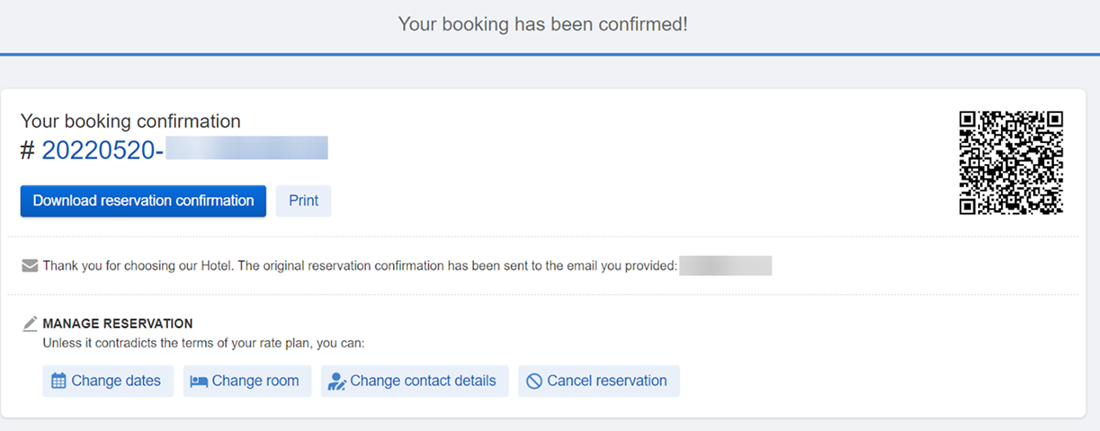Click the crossed-circle icon on Cancel reservation
The image size is (1100, 431).
[x=534, y=381]
